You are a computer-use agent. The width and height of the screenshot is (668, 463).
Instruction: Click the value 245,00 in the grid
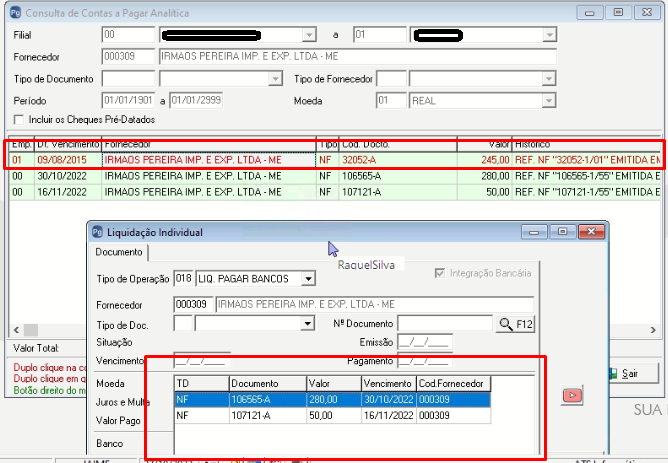pyautogui.click(x=495, y=160)
